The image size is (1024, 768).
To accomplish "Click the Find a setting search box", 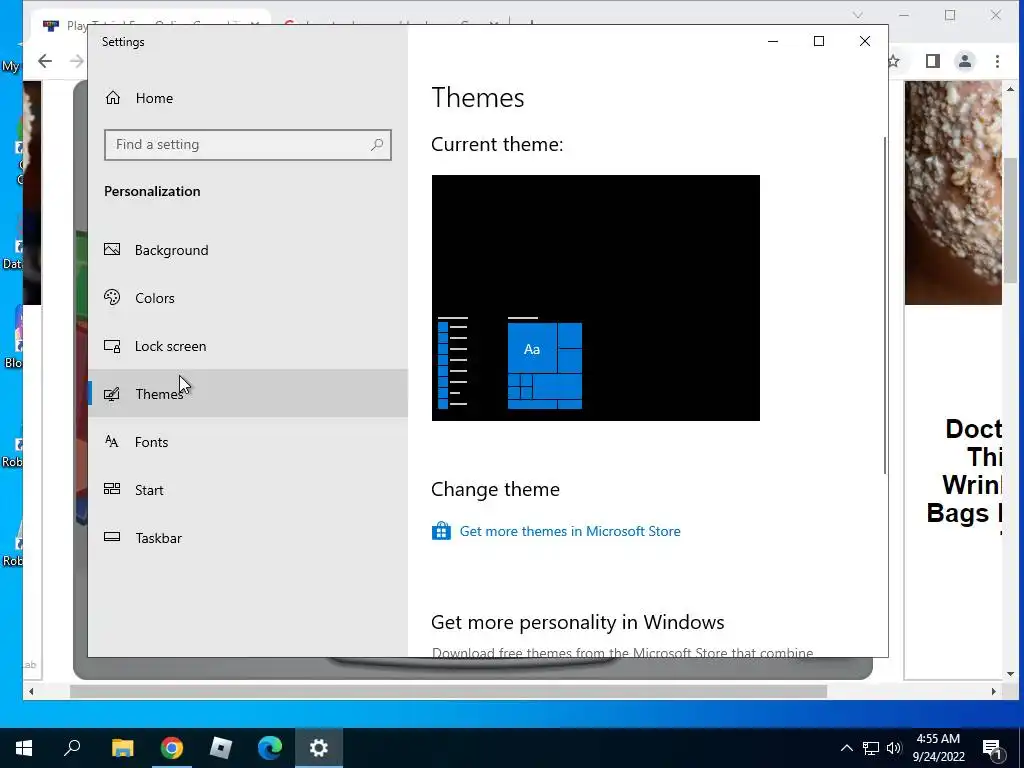I will click(x=248, y=144).
